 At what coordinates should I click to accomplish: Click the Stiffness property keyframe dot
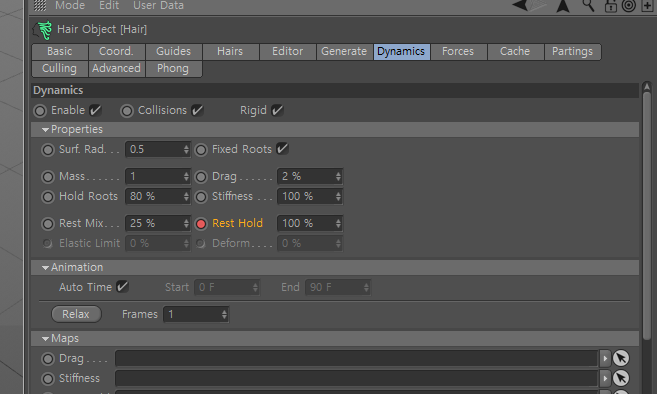[x=201, y=197]
